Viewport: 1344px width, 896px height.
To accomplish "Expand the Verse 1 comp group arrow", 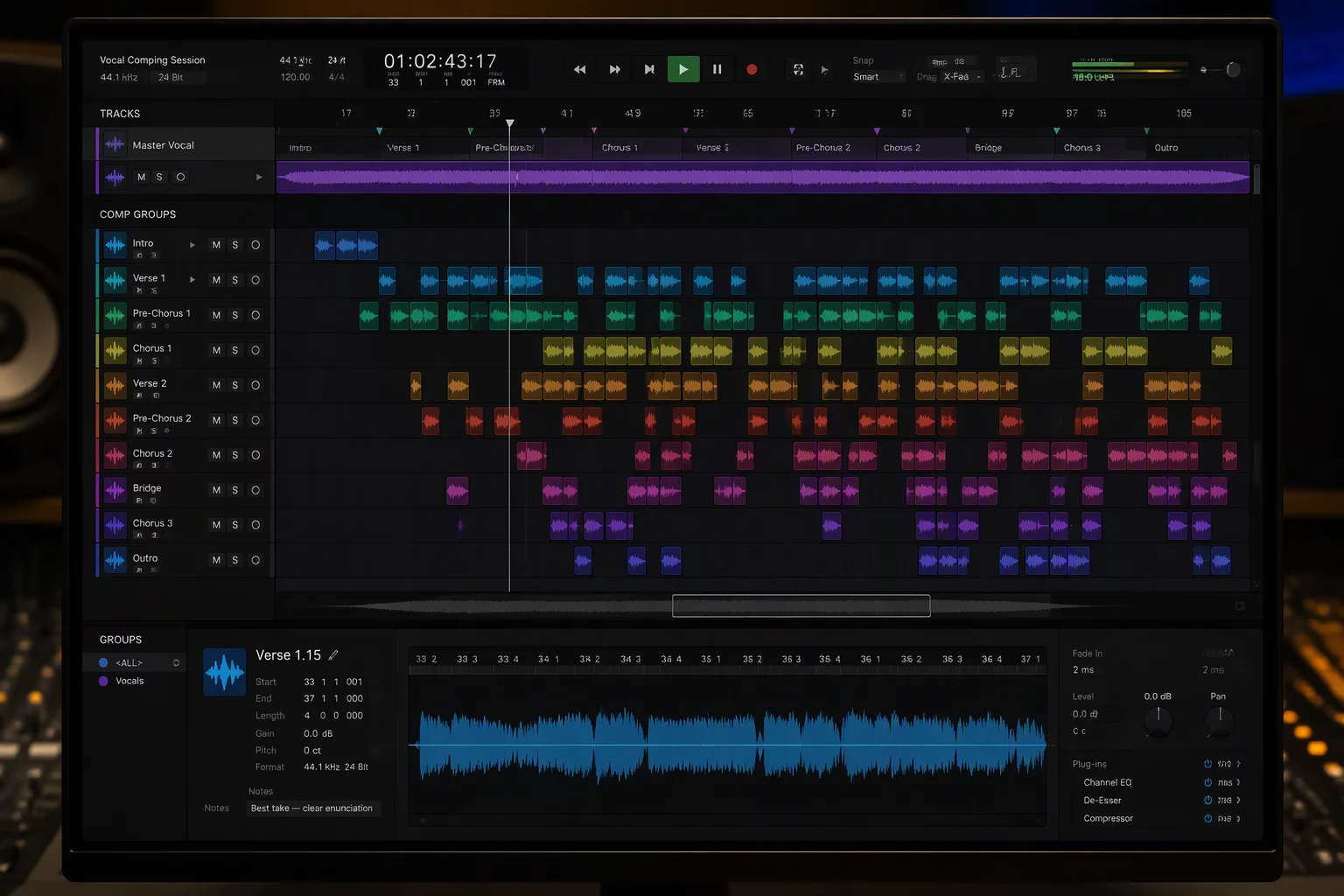I will pos(192,280).
